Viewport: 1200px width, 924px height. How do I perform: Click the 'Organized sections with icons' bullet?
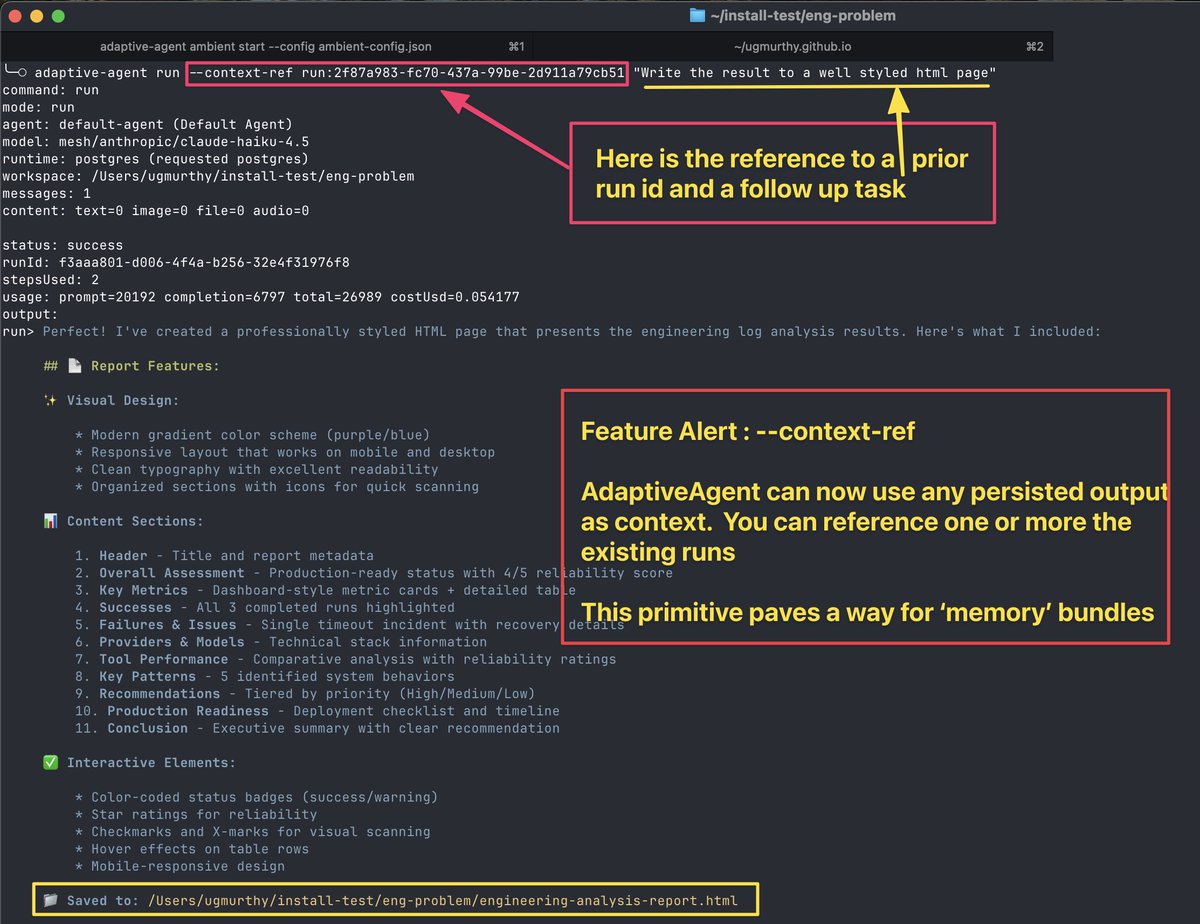(276, 487)
